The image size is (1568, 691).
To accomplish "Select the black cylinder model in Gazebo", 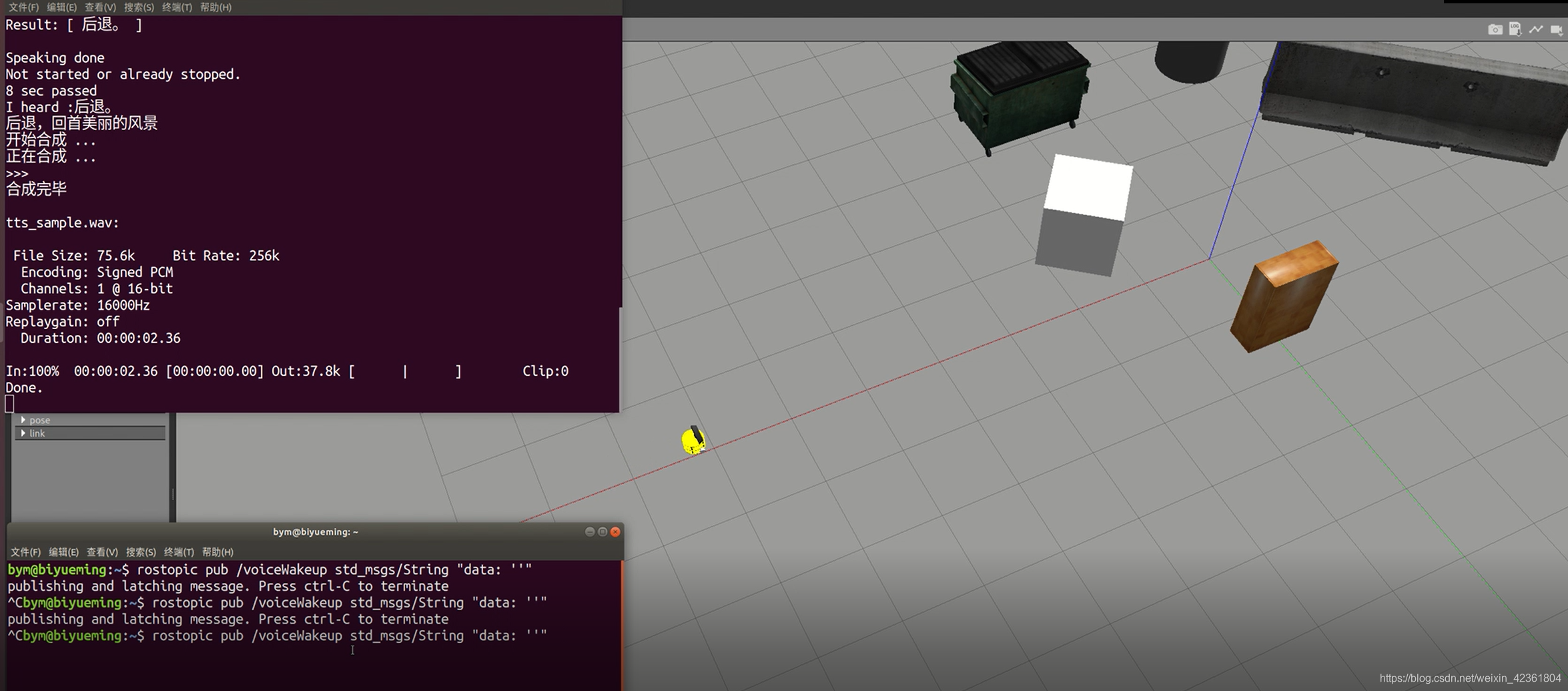I will pos(1192,61).
